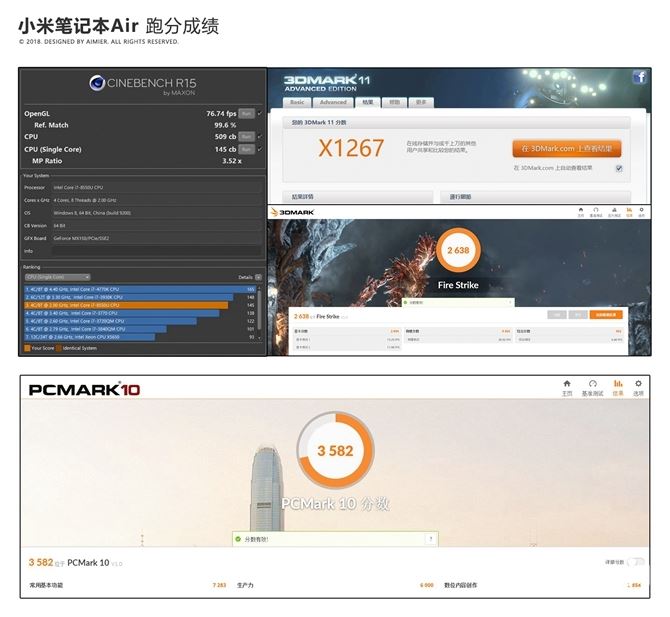Click the orange Your Score legend swatch
Viewport: 670px width, 617px height.
point(27,348)
